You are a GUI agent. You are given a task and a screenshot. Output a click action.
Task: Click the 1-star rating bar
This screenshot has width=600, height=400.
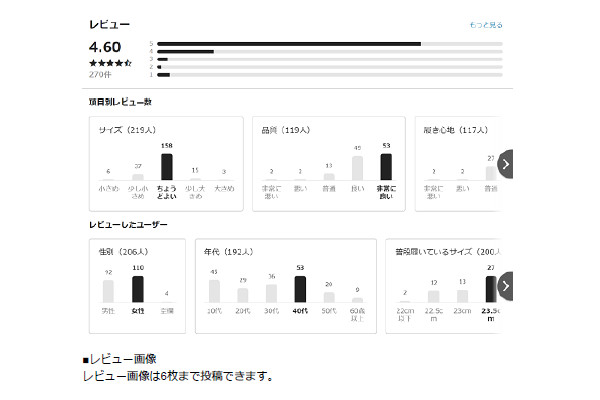(x=164, y=74)
